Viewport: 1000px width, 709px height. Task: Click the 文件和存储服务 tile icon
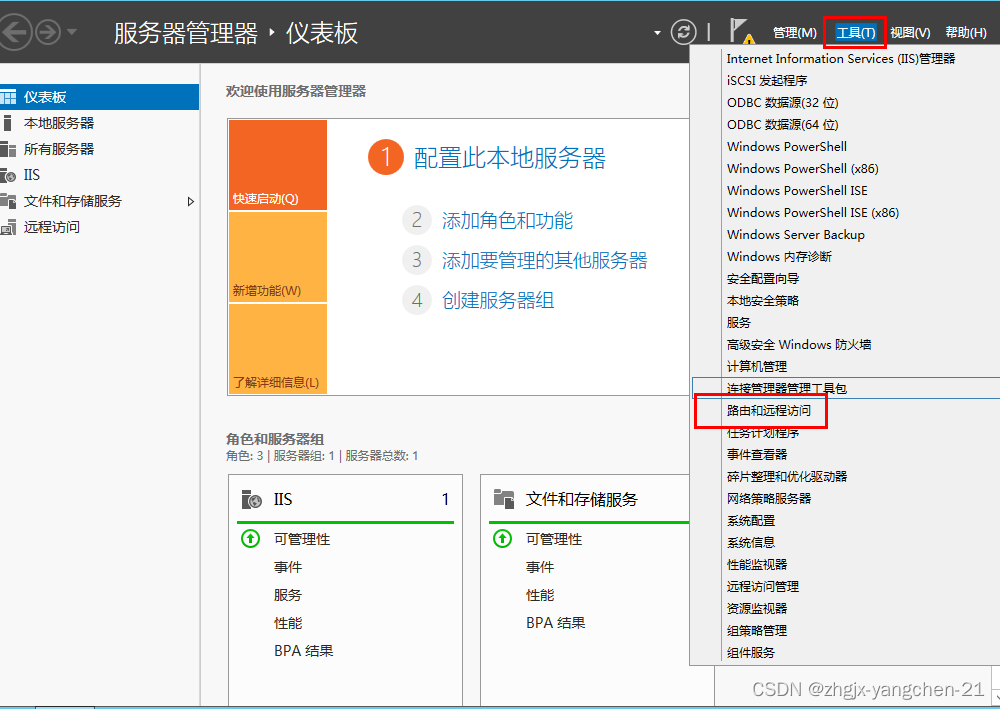click(504, 499)
